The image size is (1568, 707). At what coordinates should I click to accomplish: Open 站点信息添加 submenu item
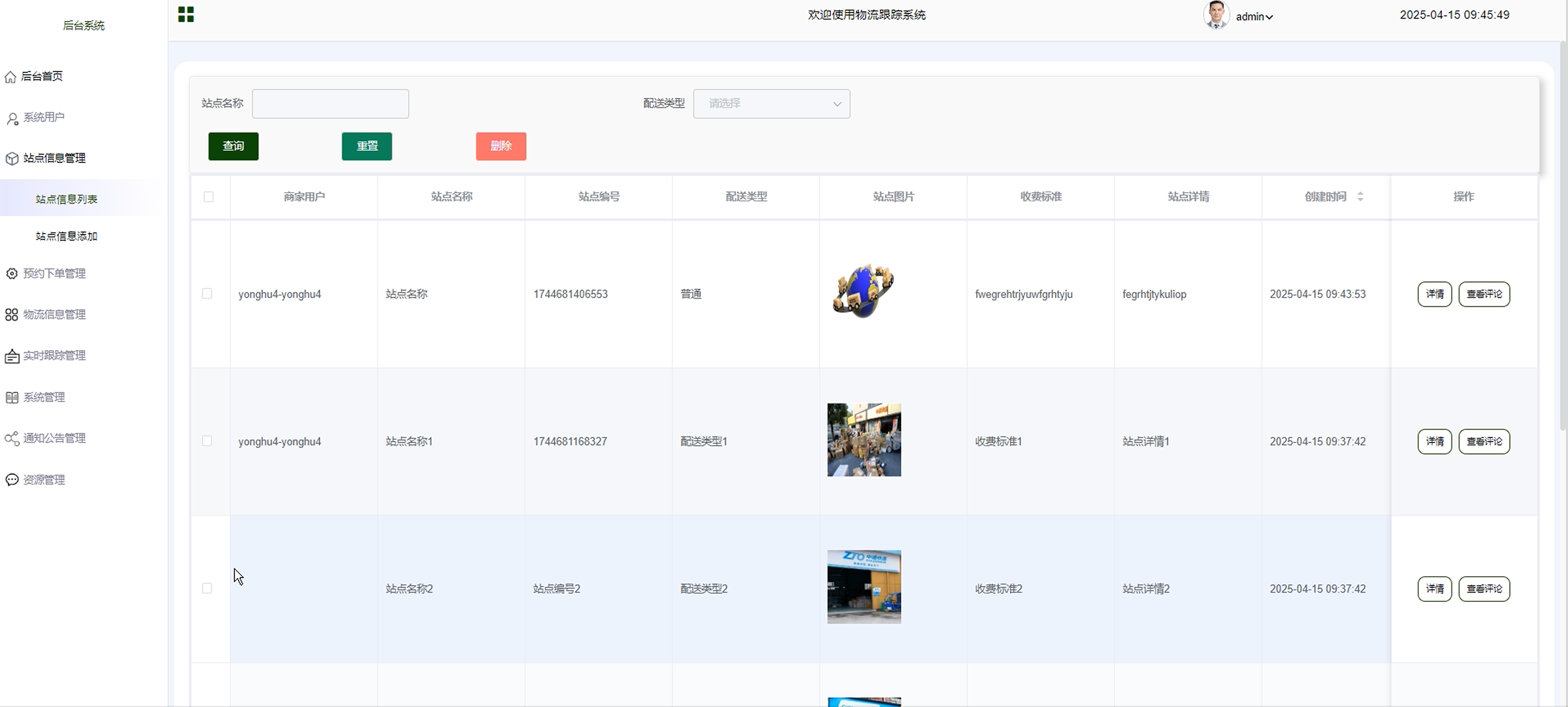66,236
